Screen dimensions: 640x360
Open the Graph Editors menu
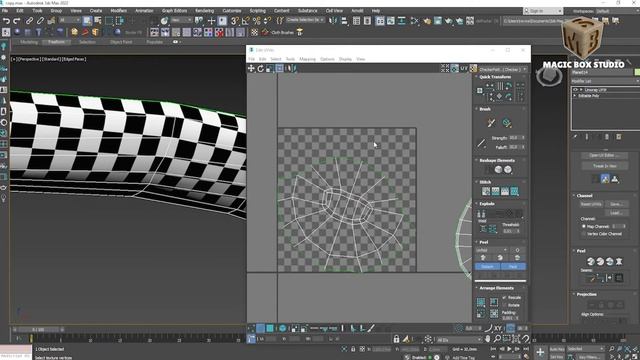[x=174, y=11]
